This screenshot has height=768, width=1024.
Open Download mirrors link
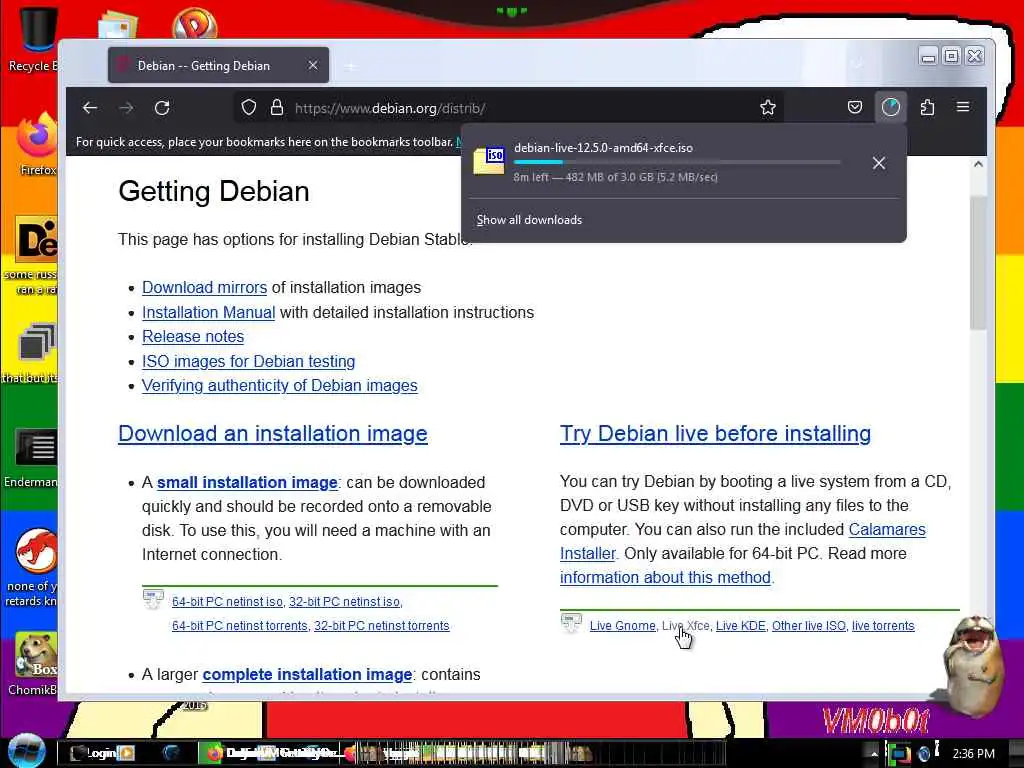pyautogui.click(x=204, y=287)
